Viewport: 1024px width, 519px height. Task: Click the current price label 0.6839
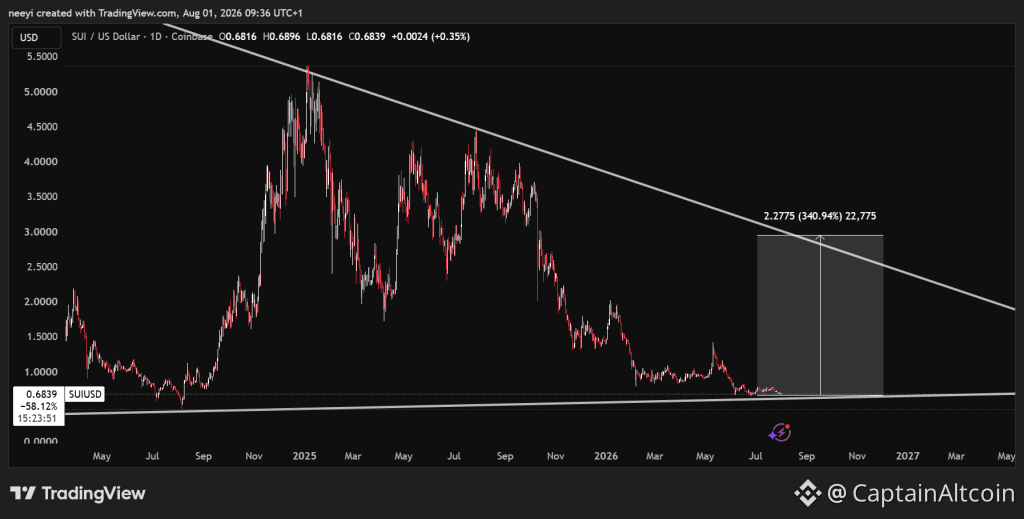tap(41, 394)
